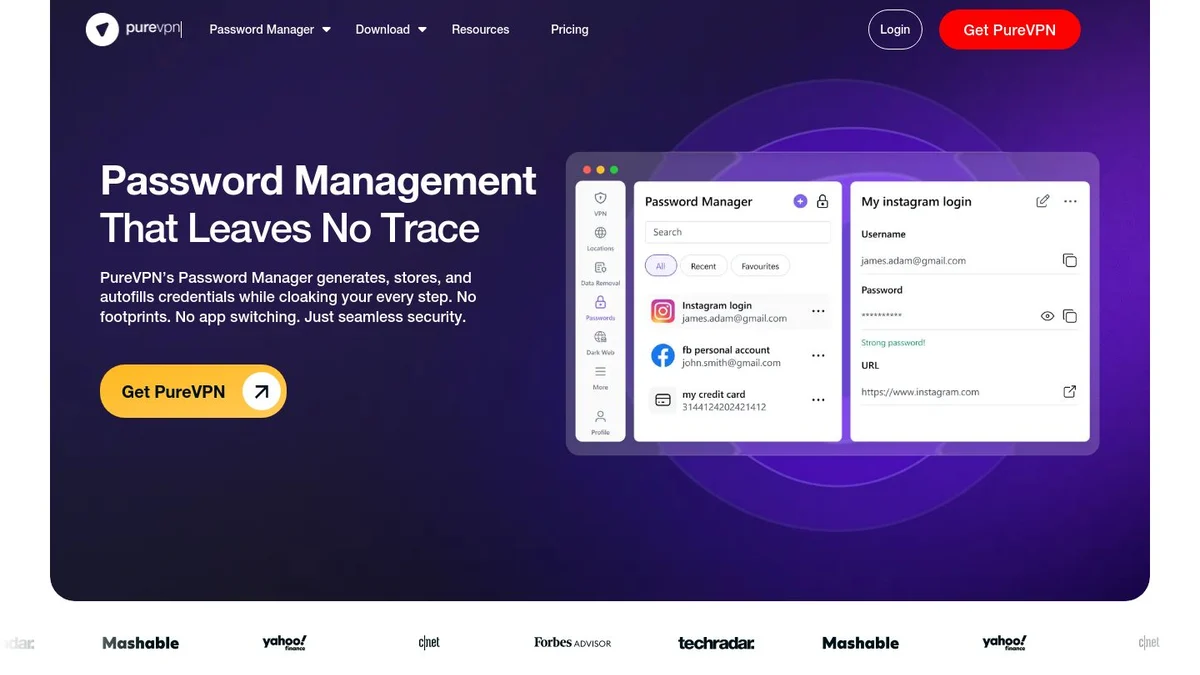Select the Favourites filter tab
Image resolution: width=1200 pixels, height=675 pixels.
(760, 266)
